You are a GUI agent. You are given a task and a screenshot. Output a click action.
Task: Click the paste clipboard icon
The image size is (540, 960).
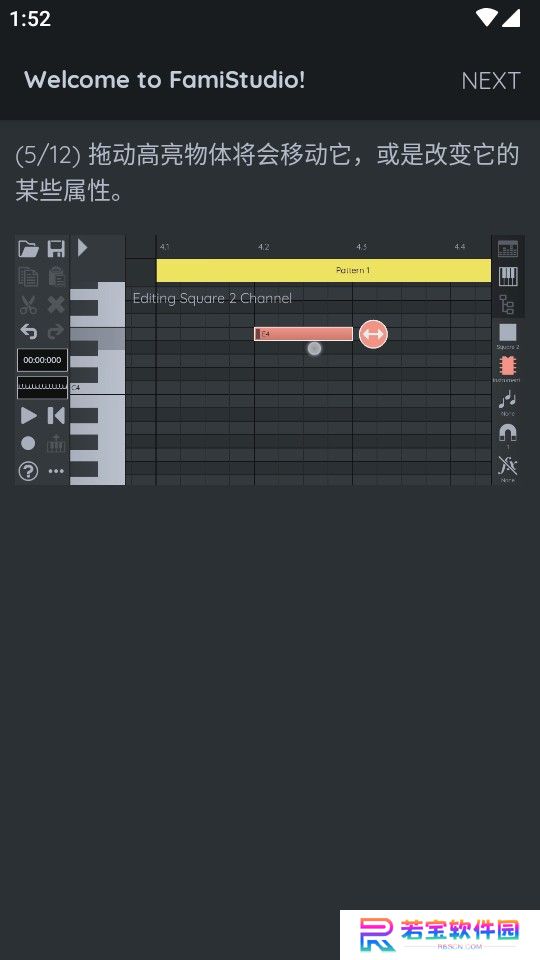pyautogui.click(x=56, y=277)
